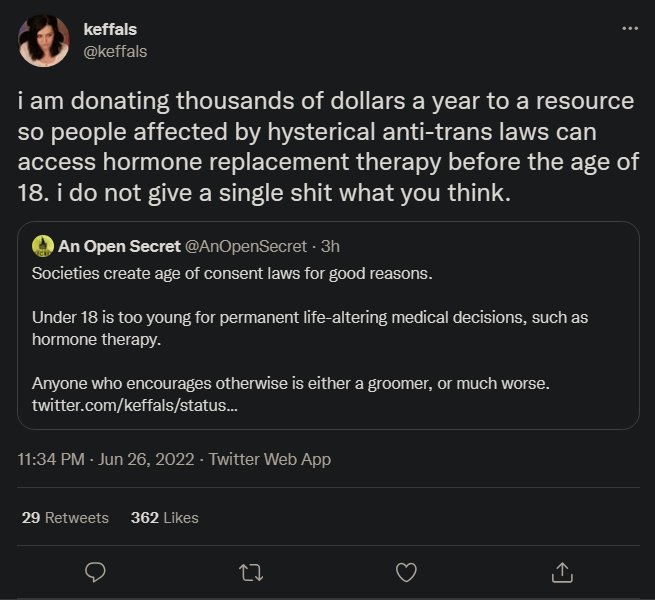655x600 pixels.
Task: Click the retweet arrows icon
Action: pyautogui.click(x=251, y=572)
